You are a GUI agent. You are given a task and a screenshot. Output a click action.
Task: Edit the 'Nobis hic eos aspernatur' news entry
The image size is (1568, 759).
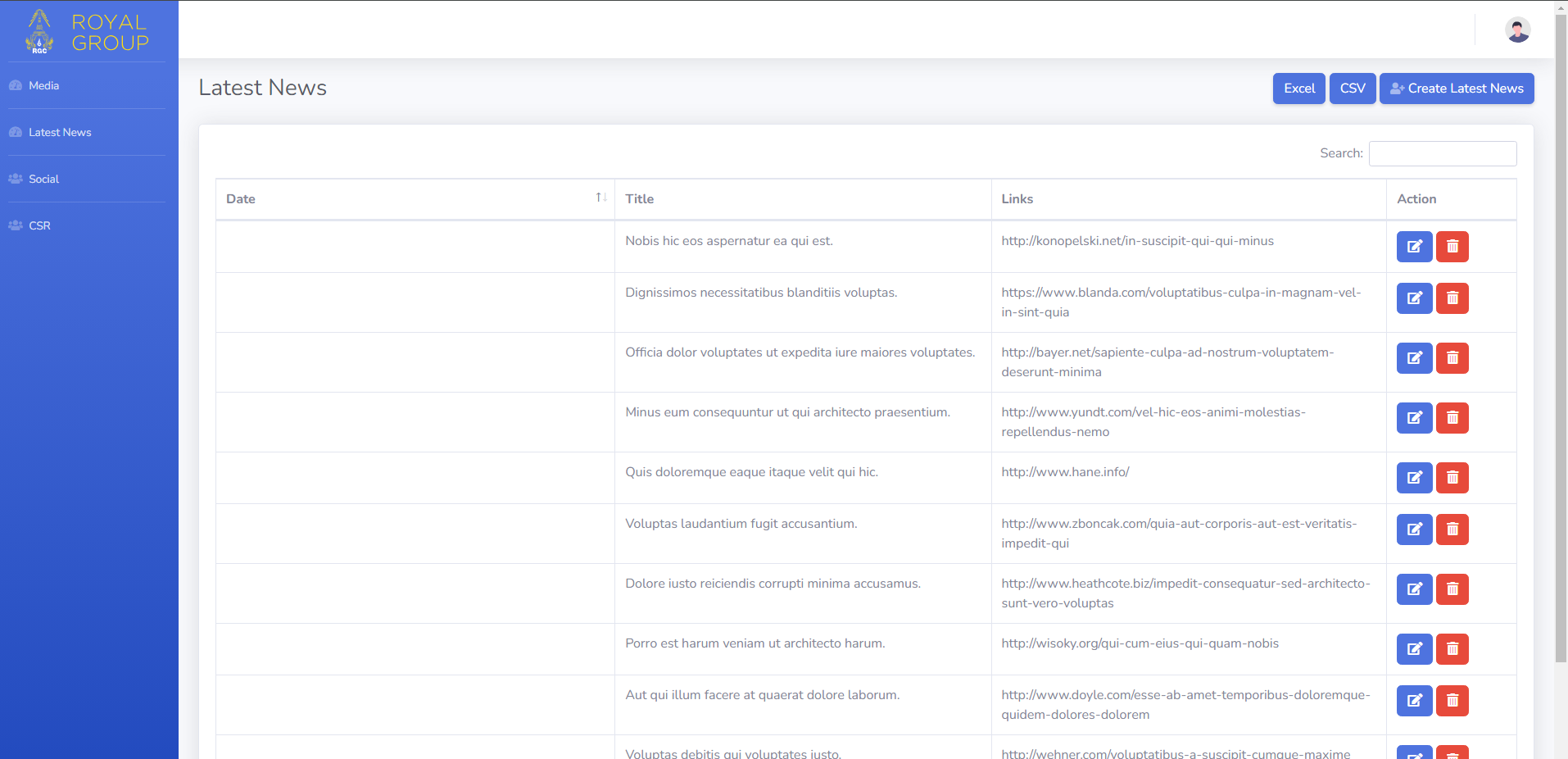1414,247
